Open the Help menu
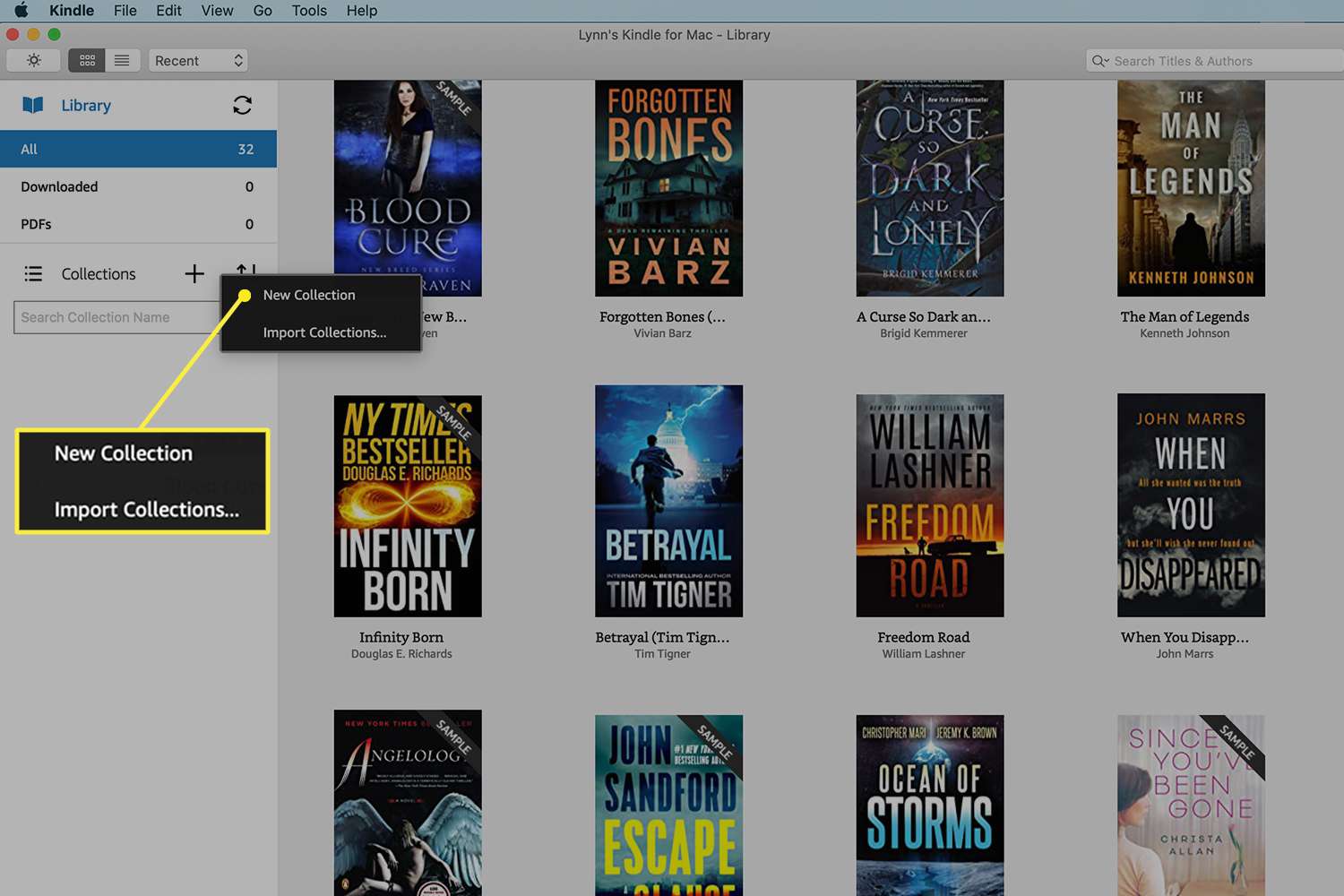Image resolution: width=1344 pixels, height=896 pixels. coord(362,11)
